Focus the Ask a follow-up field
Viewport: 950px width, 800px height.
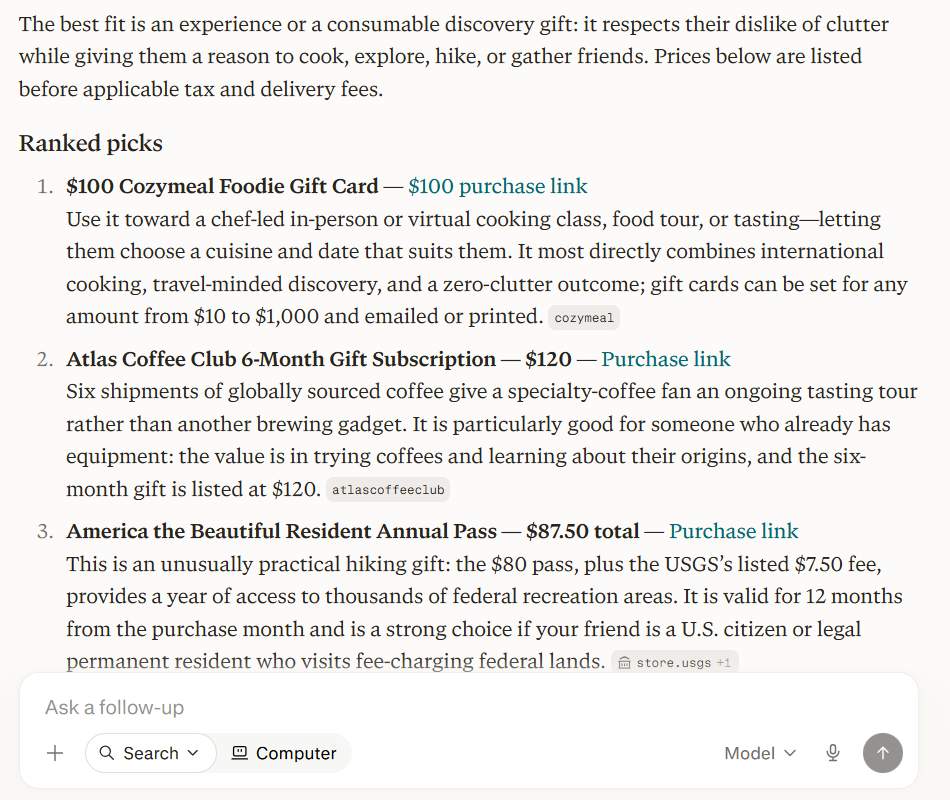click(469, 707)
